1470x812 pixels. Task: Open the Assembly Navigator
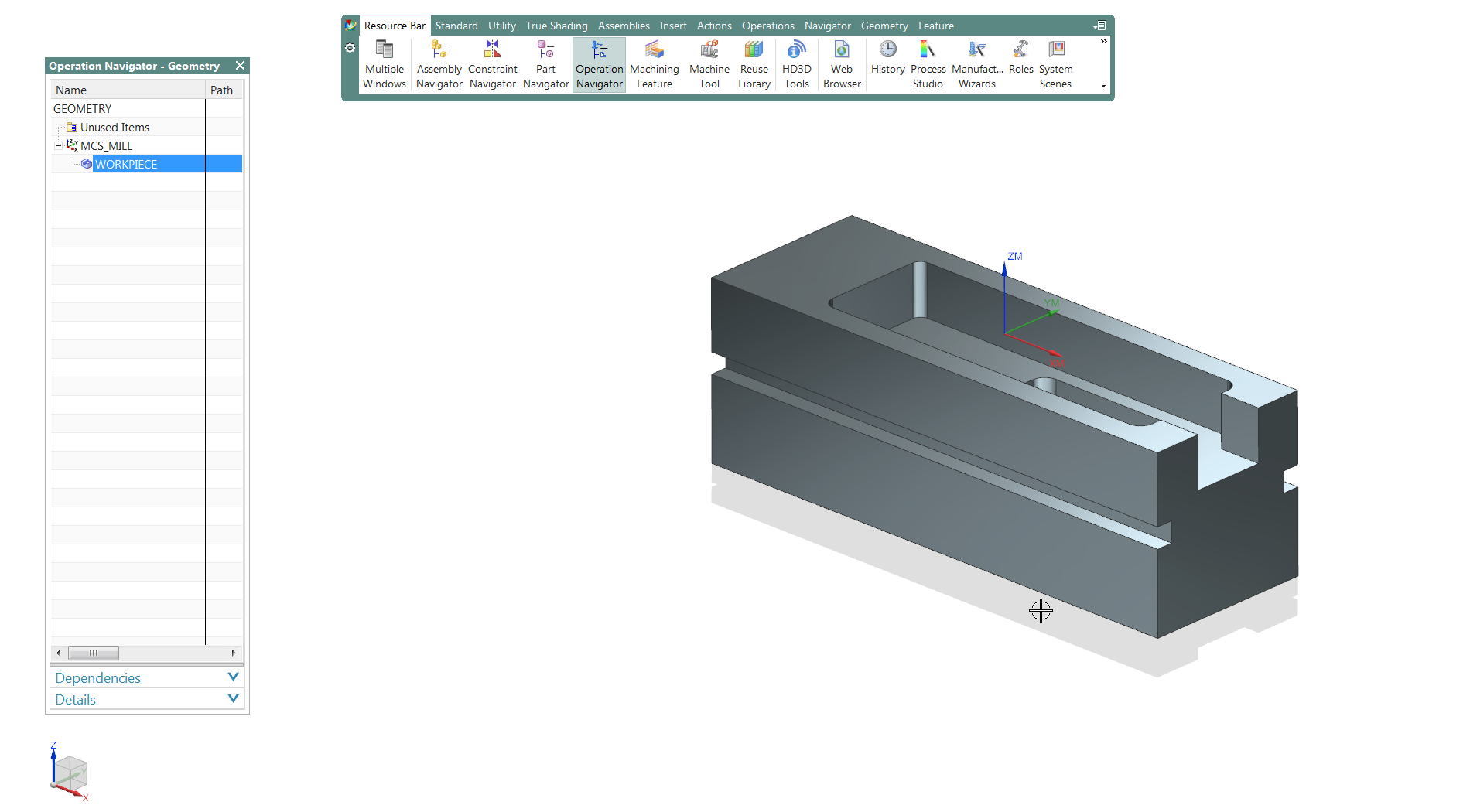click(x=439, y=65)
